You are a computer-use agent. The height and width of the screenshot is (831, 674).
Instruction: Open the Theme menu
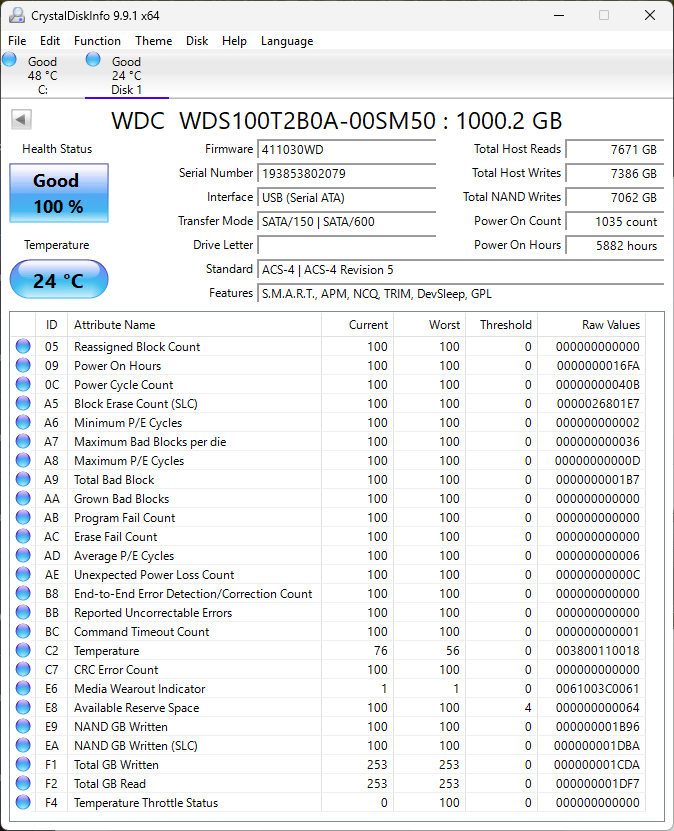pos(154,41)
